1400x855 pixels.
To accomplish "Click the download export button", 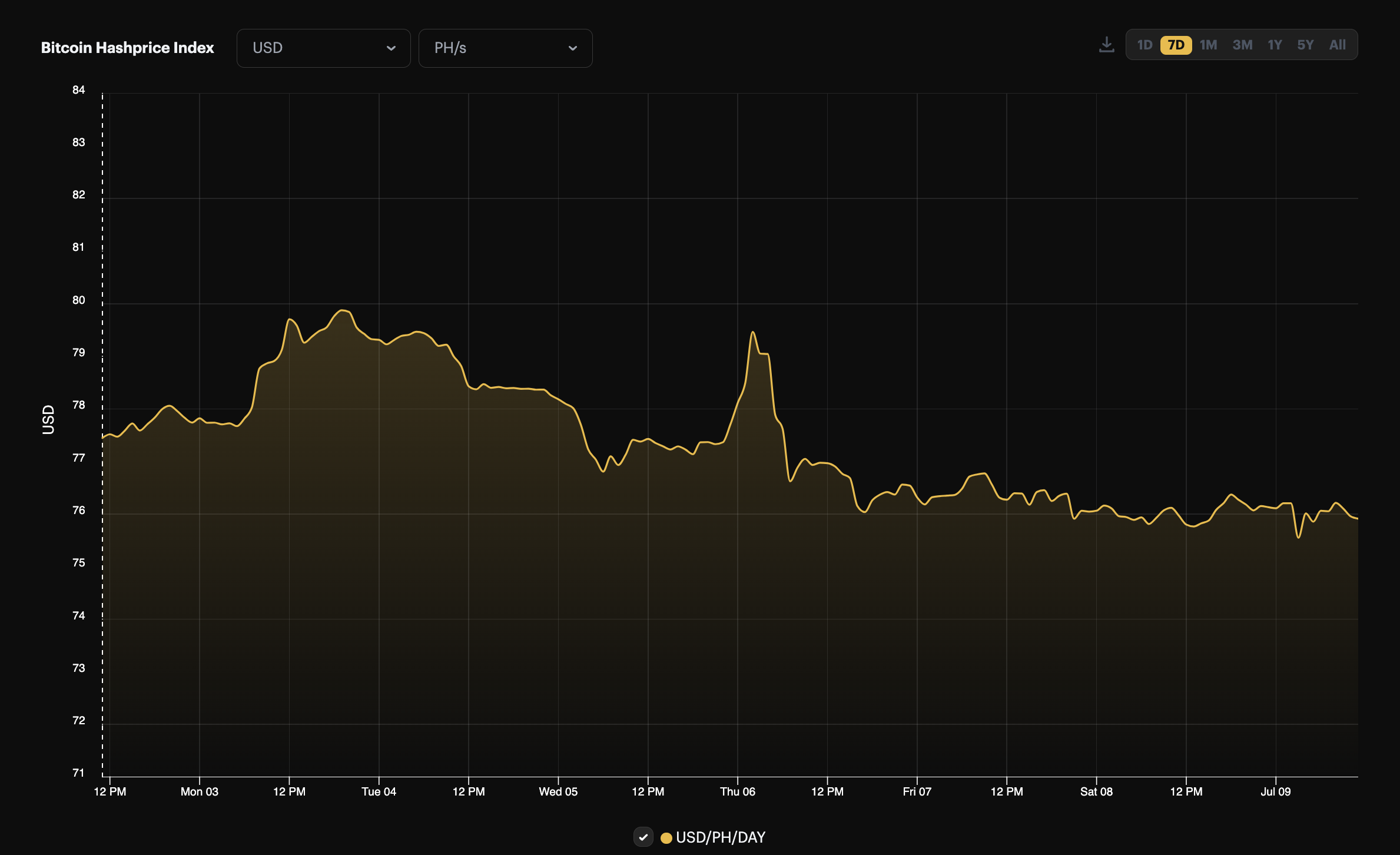I will click(1107, 44).
